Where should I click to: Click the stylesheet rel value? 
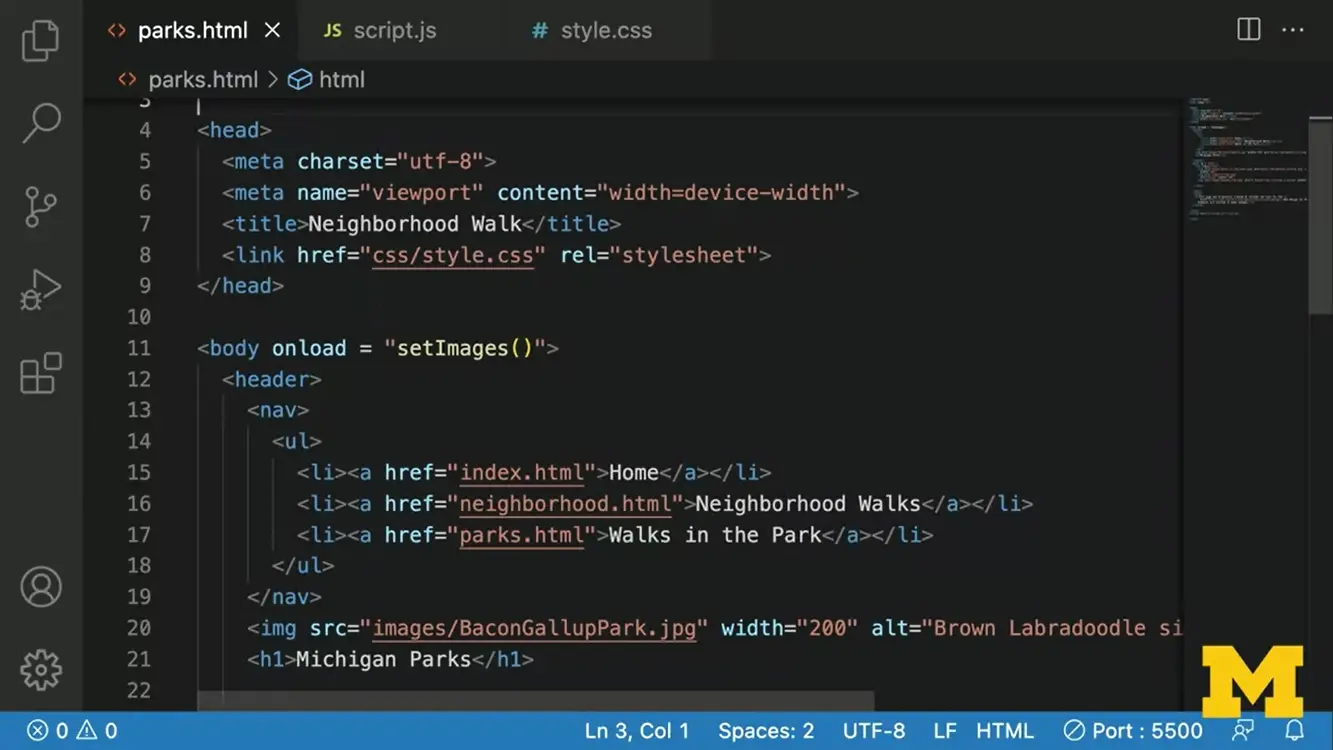684,255
